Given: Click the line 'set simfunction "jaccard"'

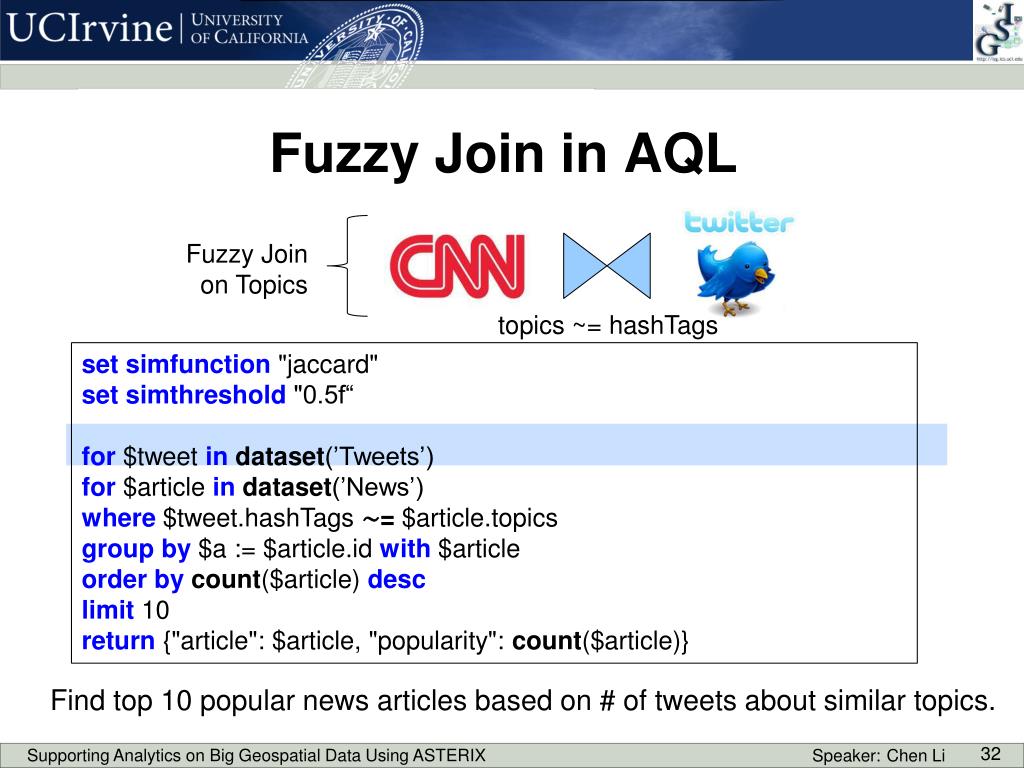Looking at the screenshot, I should pyautogui.click(x=230, y=364).
